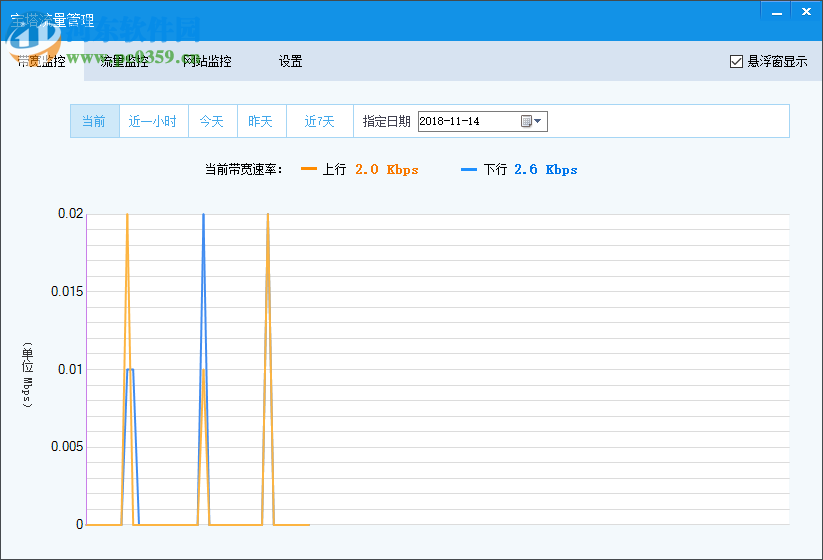Click the 0.015 y-axis label
823x560 pixels.
click(67, 291)
